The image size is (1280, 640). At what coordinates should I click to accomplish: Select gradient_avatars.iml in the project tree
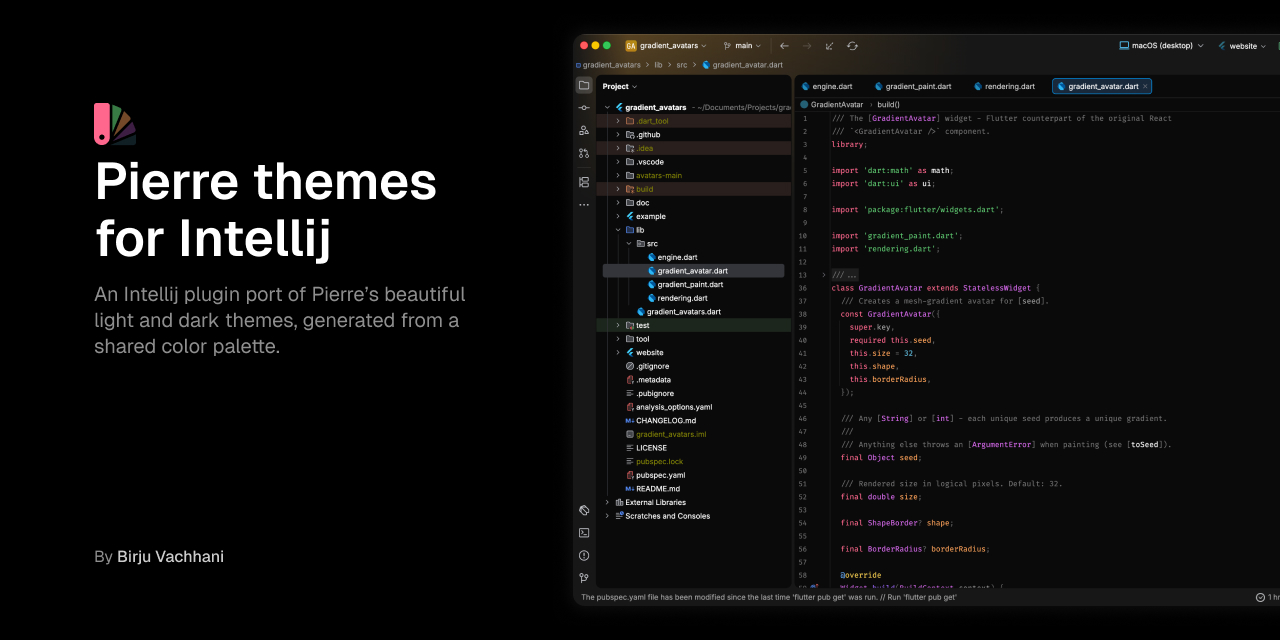[x=665, y=434]
